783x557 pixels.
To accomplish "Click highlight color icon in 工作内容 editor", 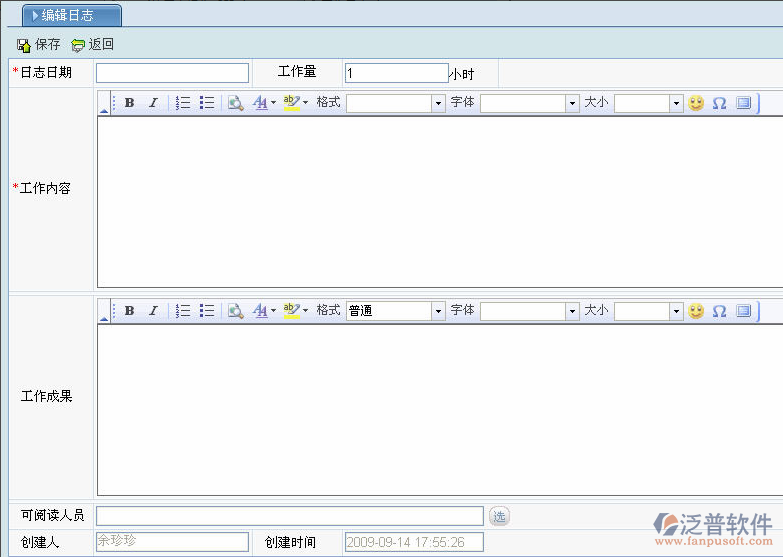I will [x=291, y=103].
